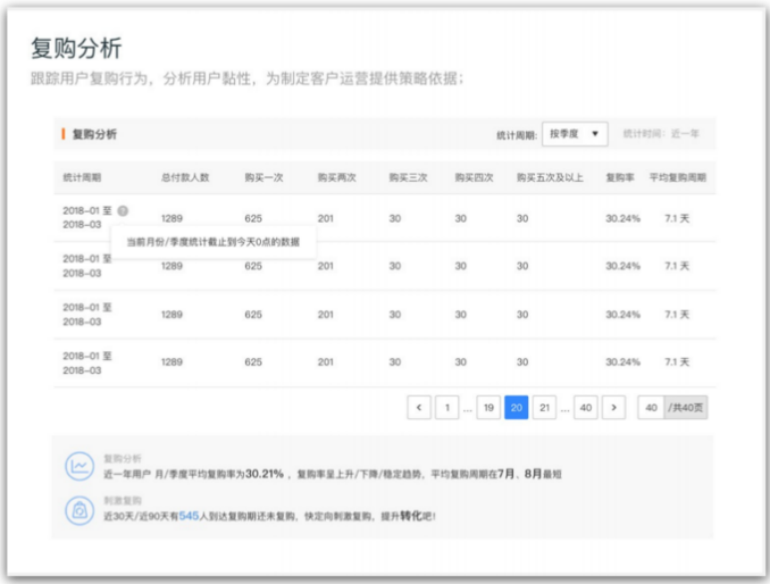
Task: Click the 545 people link
Action: click(x=189, y=516)
